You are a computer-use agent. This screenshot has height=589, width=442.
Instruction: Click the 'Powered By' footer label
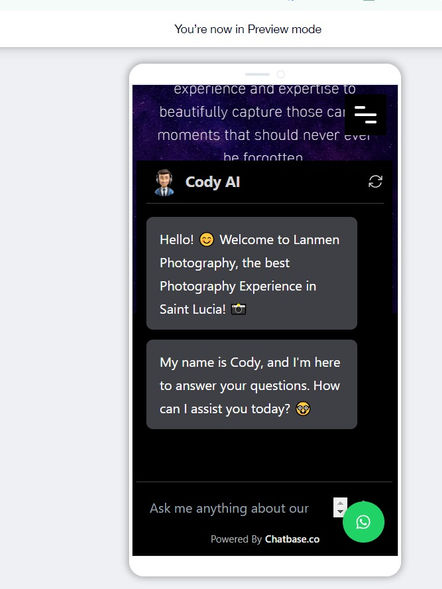pos(236,539)
